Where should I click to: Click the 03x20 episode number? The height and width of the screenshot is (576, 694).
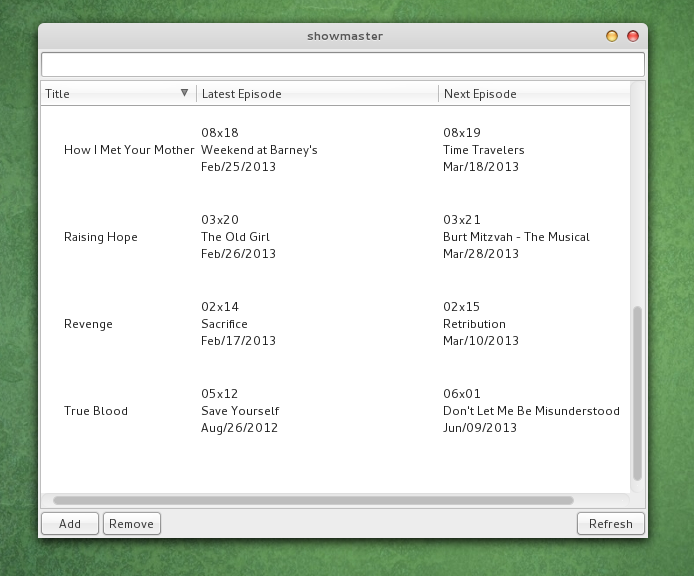(220, 220)
